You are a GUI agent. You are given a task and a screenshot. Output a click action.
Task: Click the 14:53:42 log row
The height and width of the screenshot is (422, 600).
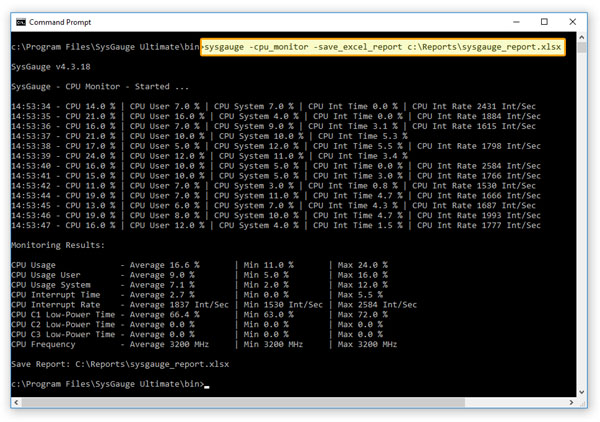pyautogui.click(x=274, y=186)
